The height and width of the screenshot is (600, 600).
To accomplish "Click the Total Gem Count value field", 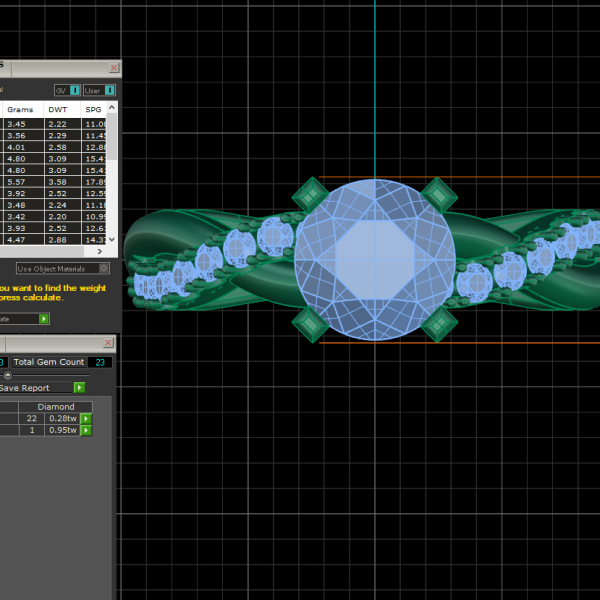I will click(99, 362).
